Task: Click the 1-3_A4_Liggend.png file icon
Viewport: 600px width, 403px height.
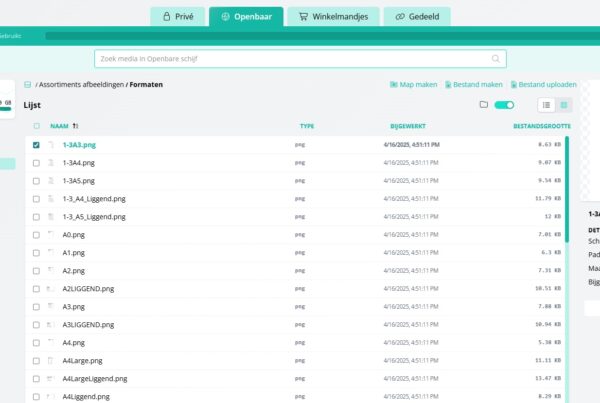Action: tap(51, 199)
